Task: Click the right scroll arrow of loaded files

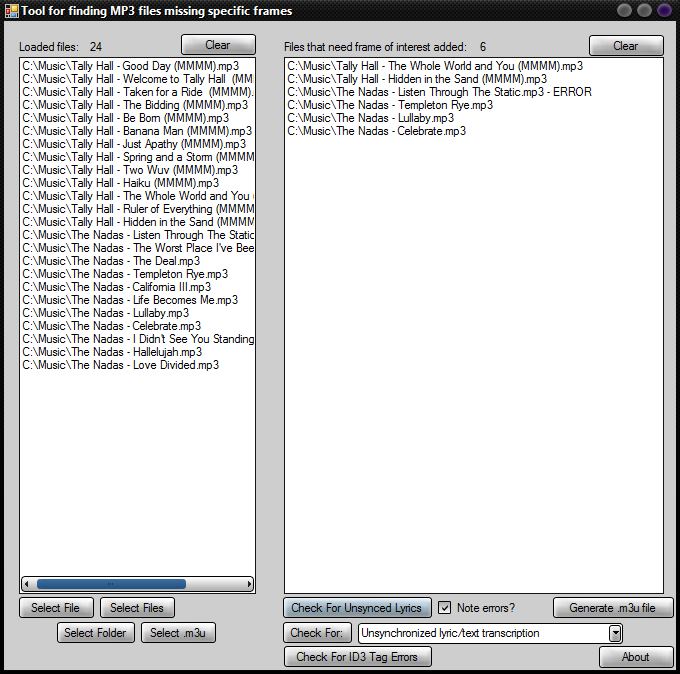Action: coord(249,584)
